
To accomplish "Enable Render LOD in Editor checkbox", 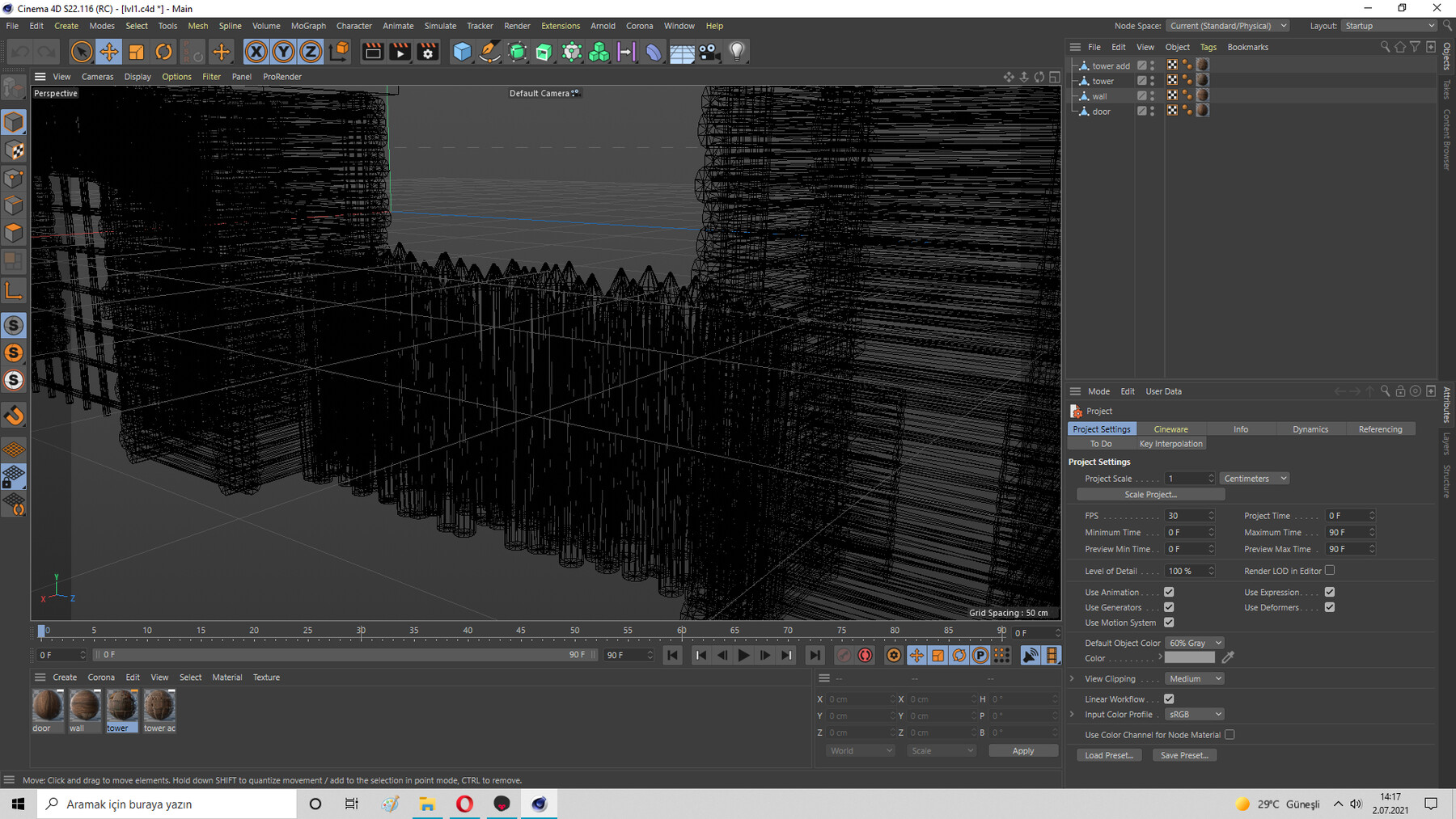I will coord(1330,570).
